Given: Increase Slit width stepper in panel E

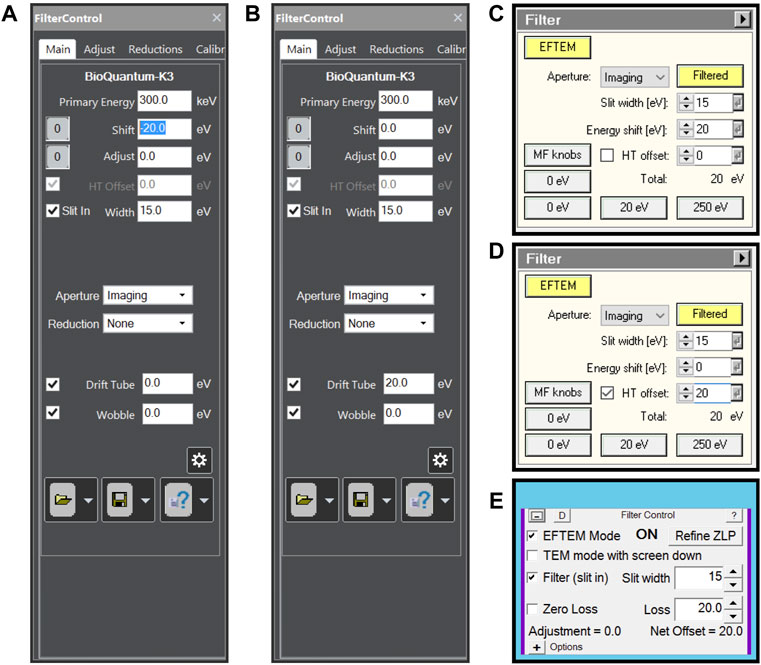Looking at the screenshot, I should (733, 572).
